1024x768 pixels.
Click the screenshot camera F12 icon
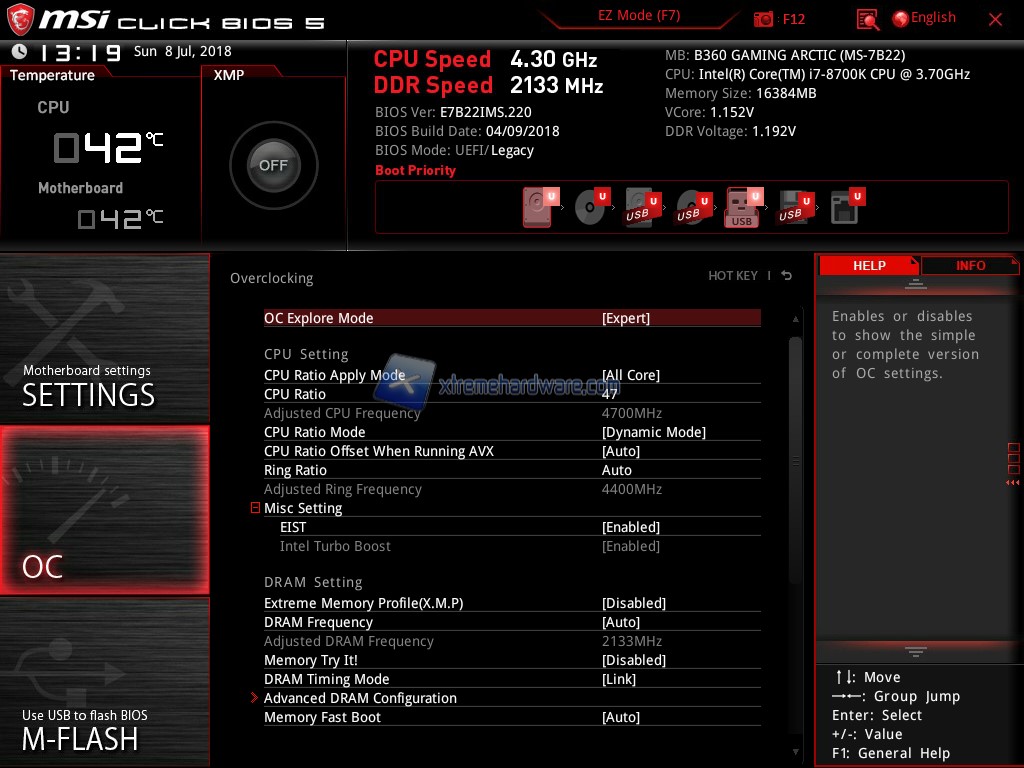pyautogui.click(x=764, y=19)
